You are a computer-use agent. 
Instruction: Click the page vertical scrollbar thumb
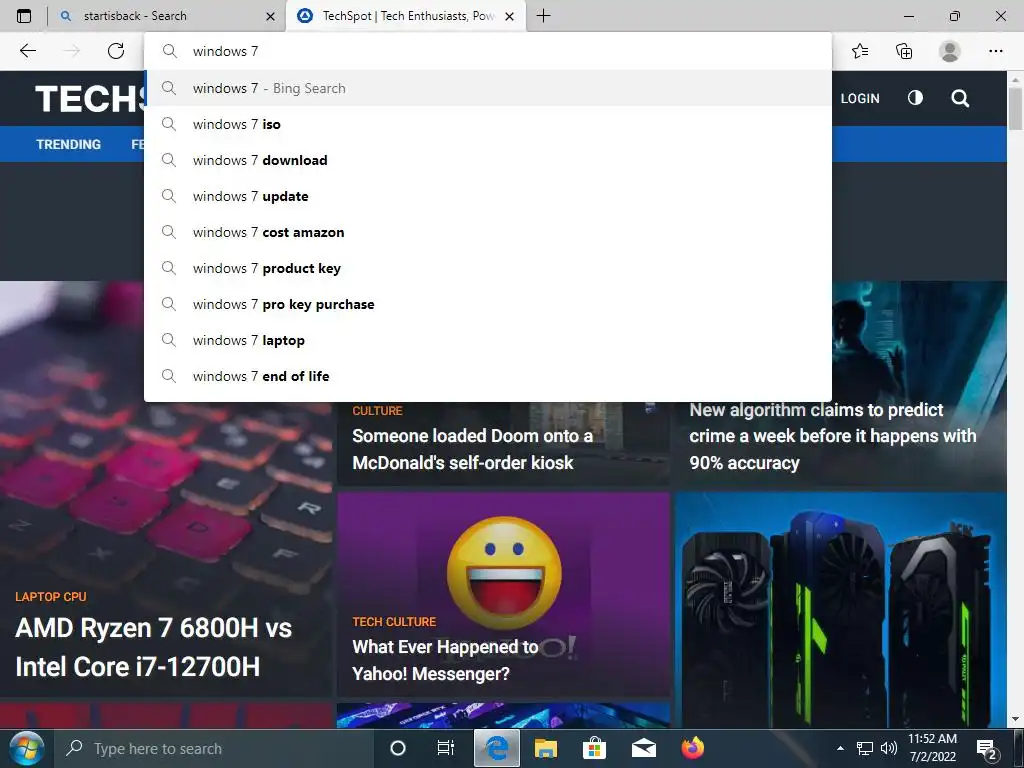pos(1015,108)
